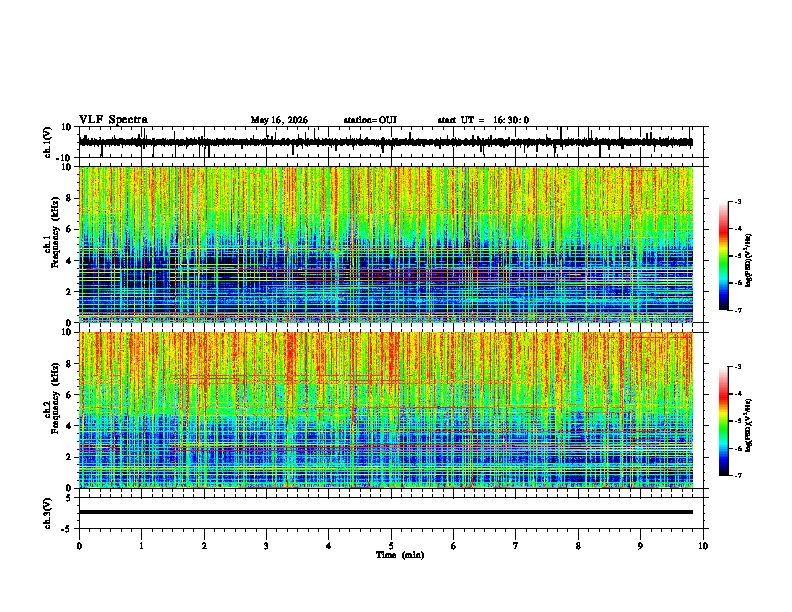Click the 4 kHz tick of ch.2 spectrogram

[70, 426]
